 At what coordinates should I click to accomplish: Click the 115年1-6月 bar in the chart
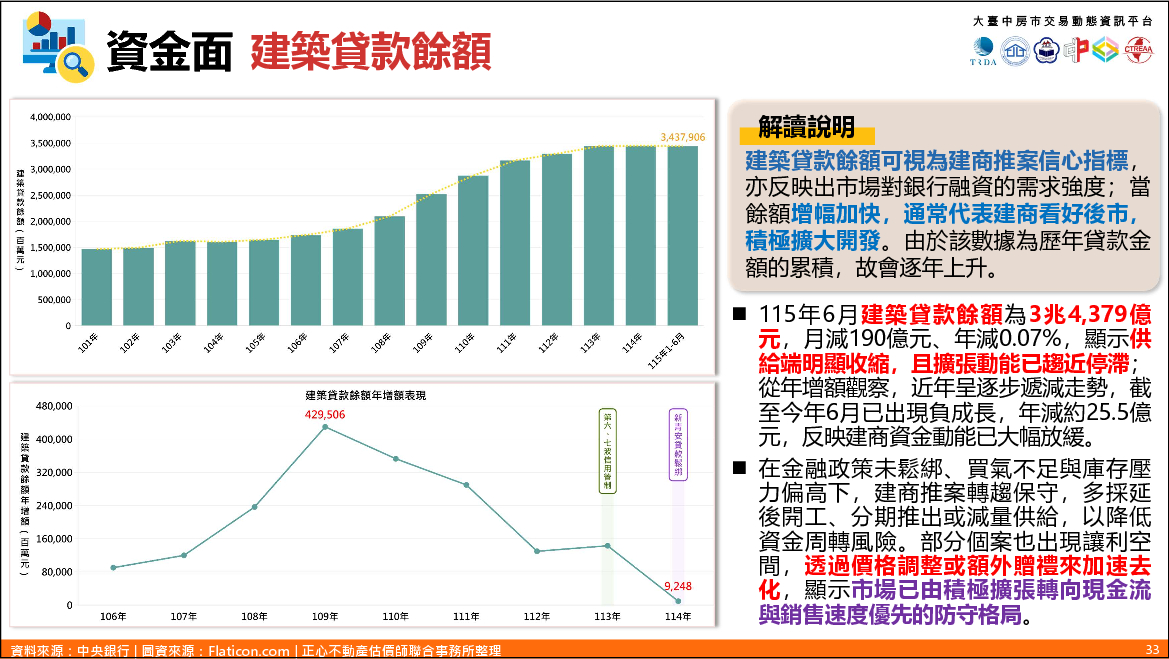683,236
